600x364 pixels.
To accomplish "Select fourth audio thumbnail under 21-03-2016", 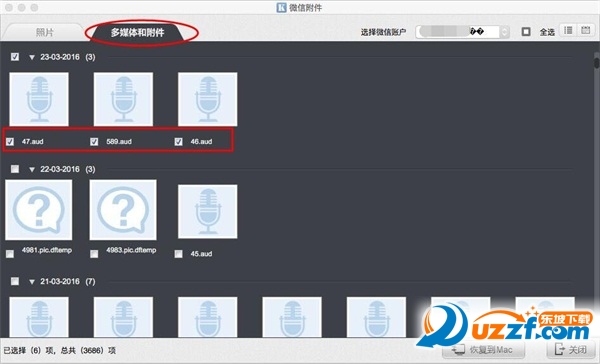I will (292, 317).
